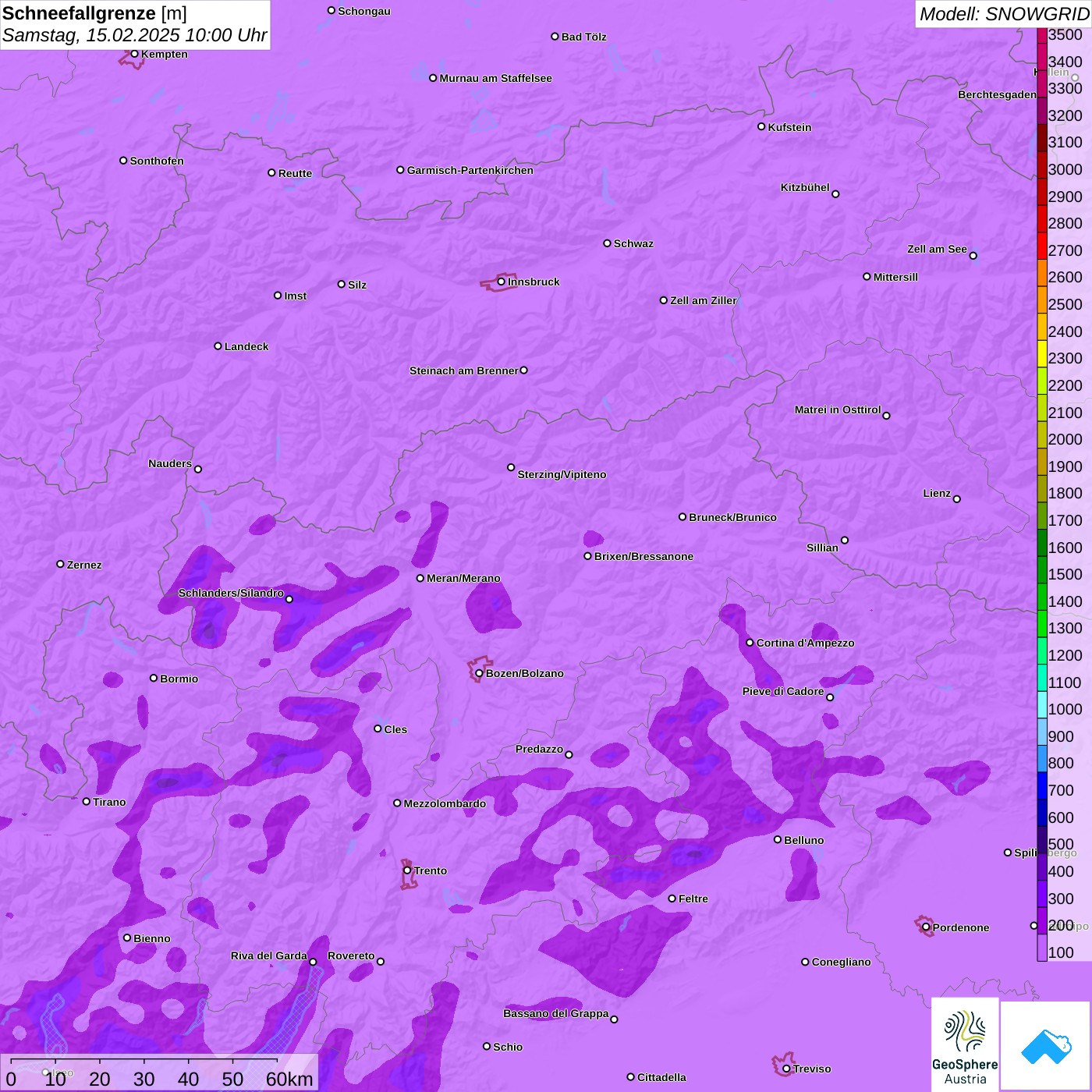Click the Pieve di Cadore label

(x=783, y=691)
